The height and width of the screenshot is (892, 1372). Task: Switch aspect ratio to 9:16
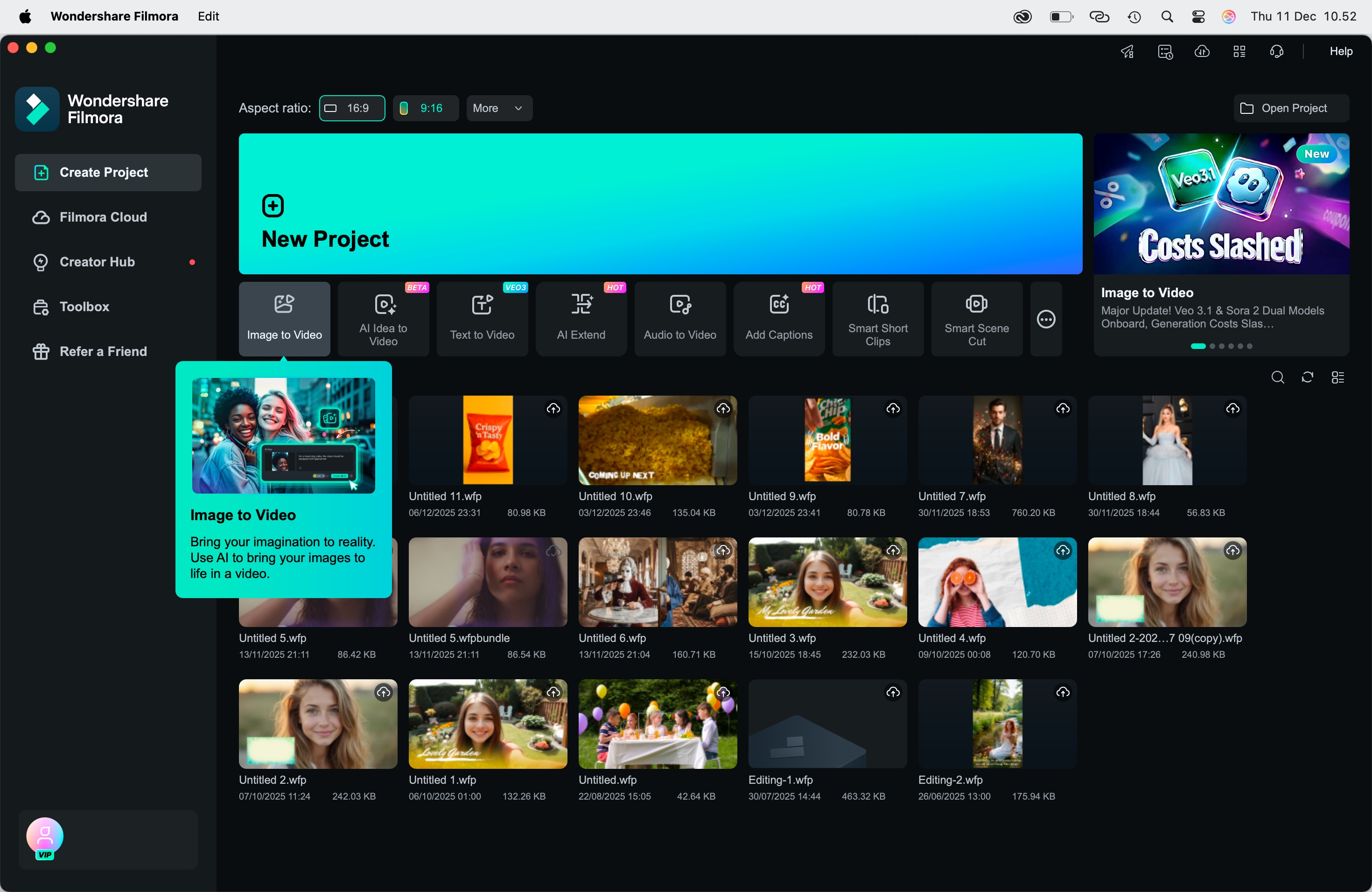click(425, 108)
